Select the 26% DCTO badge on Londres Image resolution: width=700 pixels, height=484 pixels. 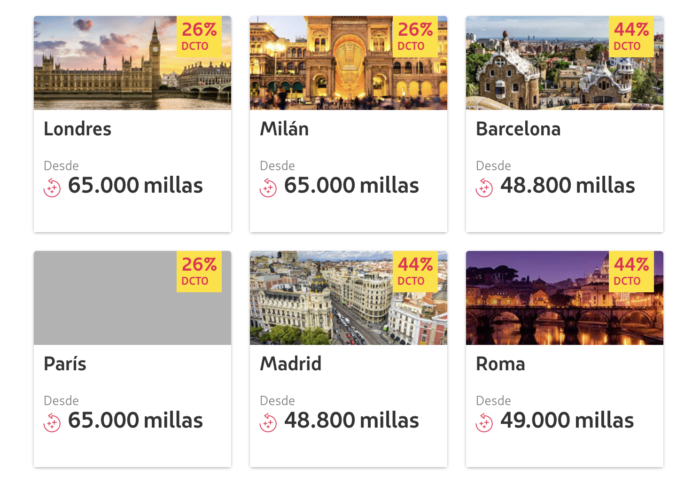pyautogui.click(x=199, y=37)
